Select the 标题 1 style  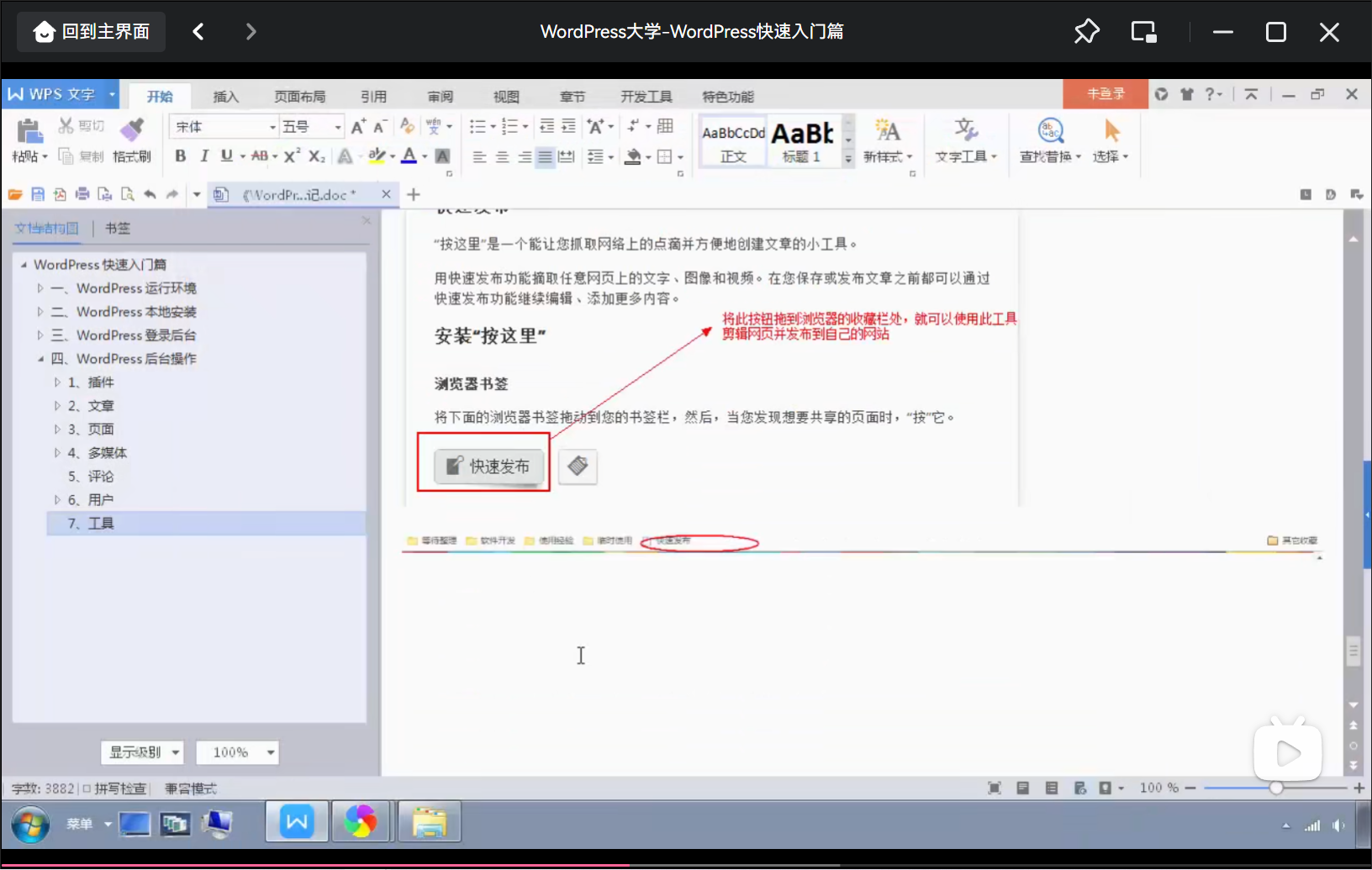tap(803, 141)
